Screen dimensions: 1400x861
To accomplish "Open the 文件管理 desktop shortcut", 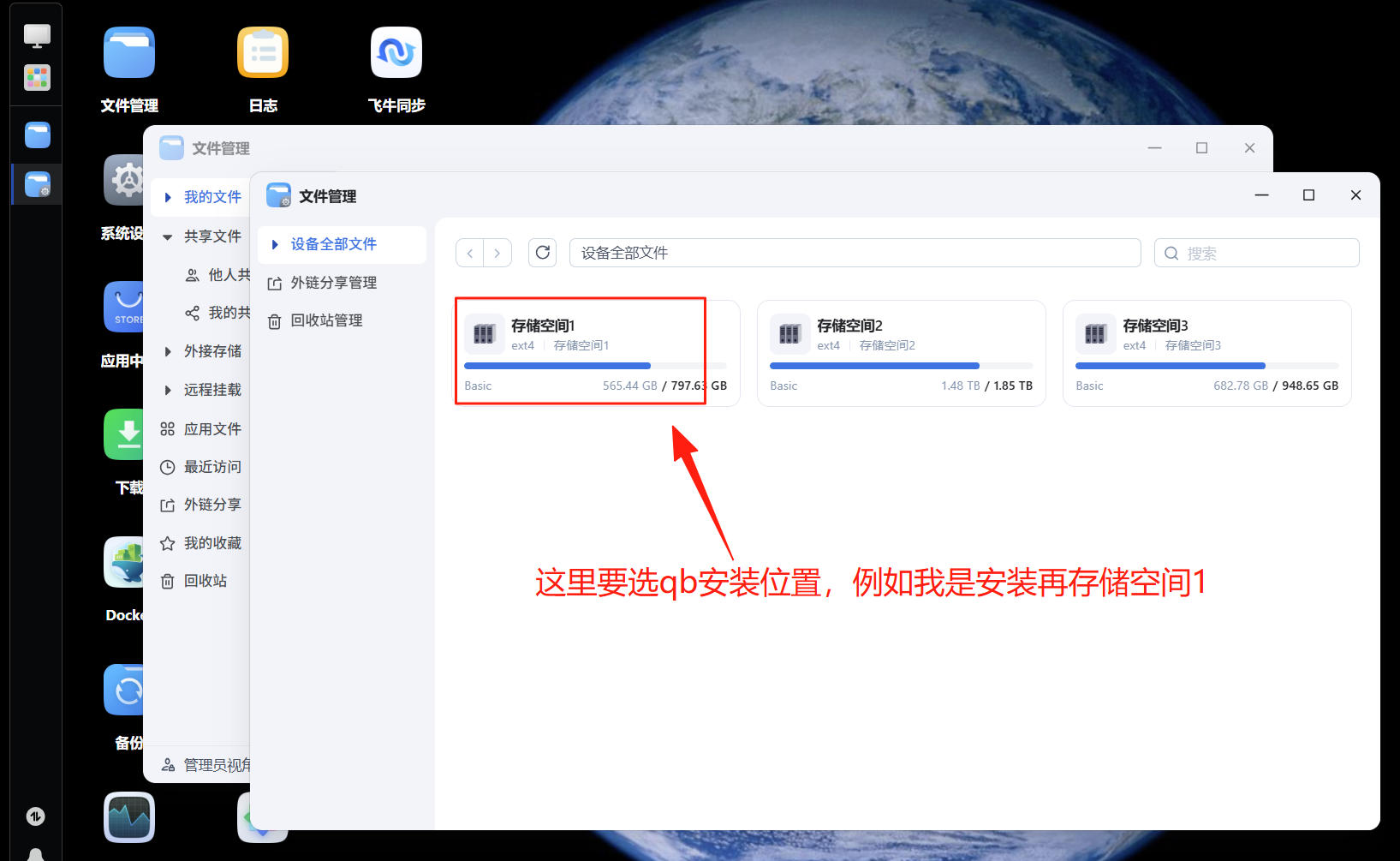I will coord(129,53).
